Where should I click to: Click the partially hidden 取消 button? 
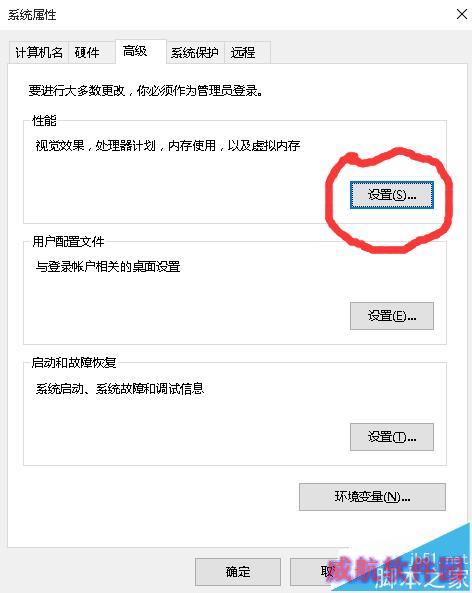pos(310,571)
